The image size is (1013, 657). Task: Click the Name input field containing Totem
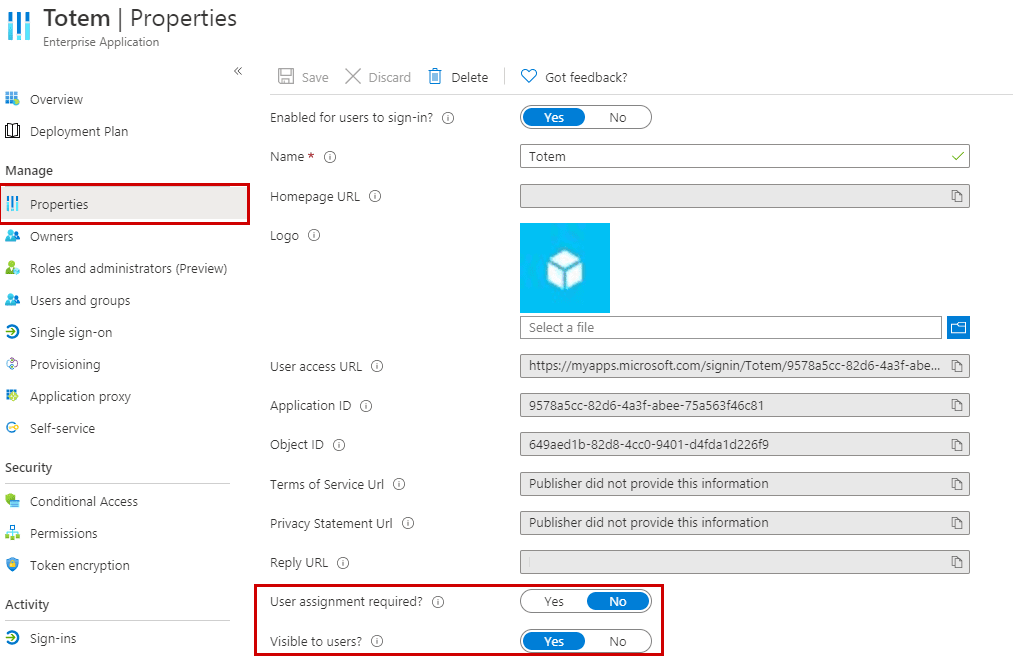pyautogui.click(x=744, y=156)
